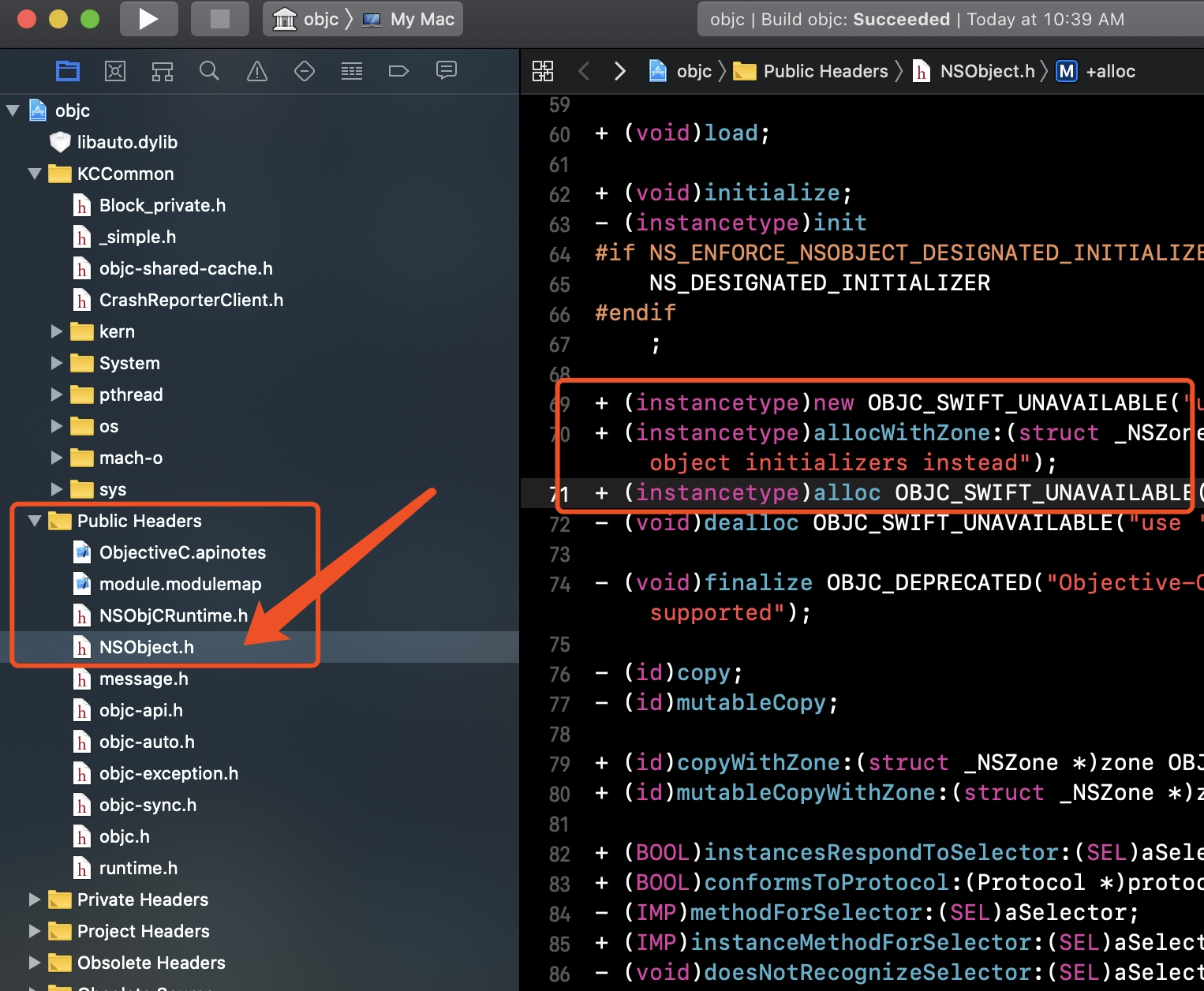Image resolution: width=1204 pixels, height=991 pixels.
Task: Stop the running build with the Stop button
Action: click(x=219, y=19)
